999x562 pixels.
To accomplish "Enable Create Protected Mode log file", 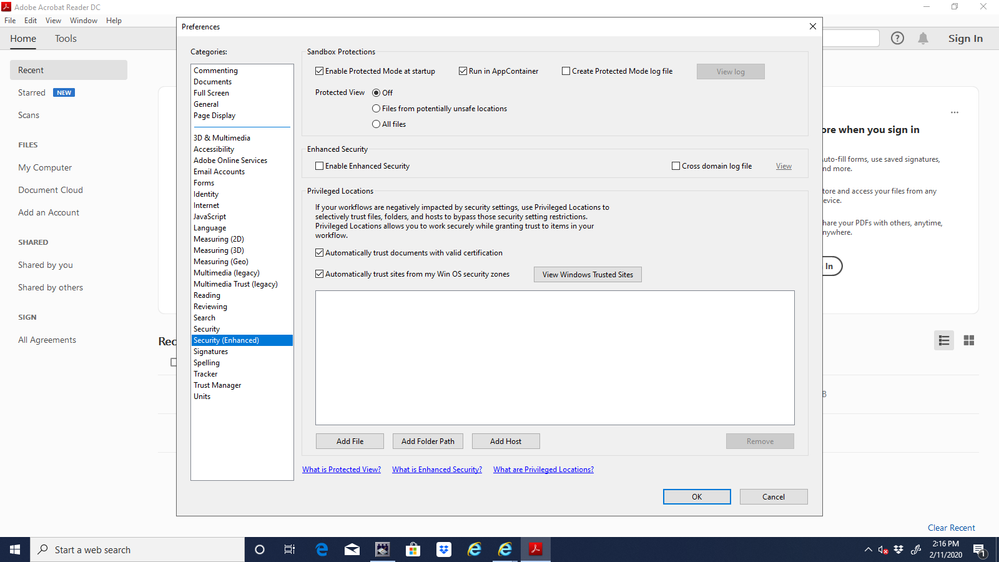I will (x=566, y=71).
